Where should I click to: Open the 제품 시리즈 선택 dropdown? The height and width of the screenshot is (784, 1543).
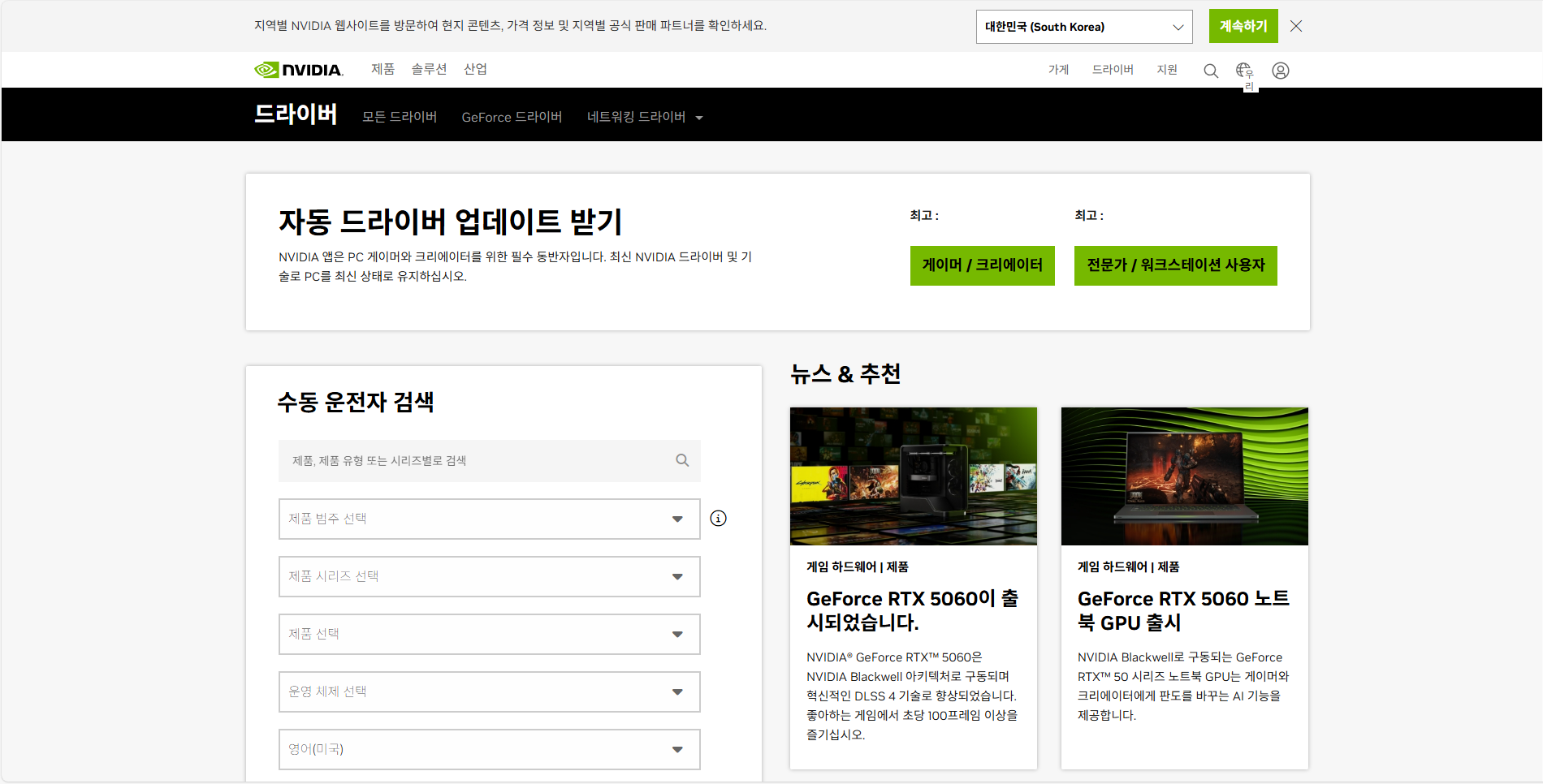point(490,577)
